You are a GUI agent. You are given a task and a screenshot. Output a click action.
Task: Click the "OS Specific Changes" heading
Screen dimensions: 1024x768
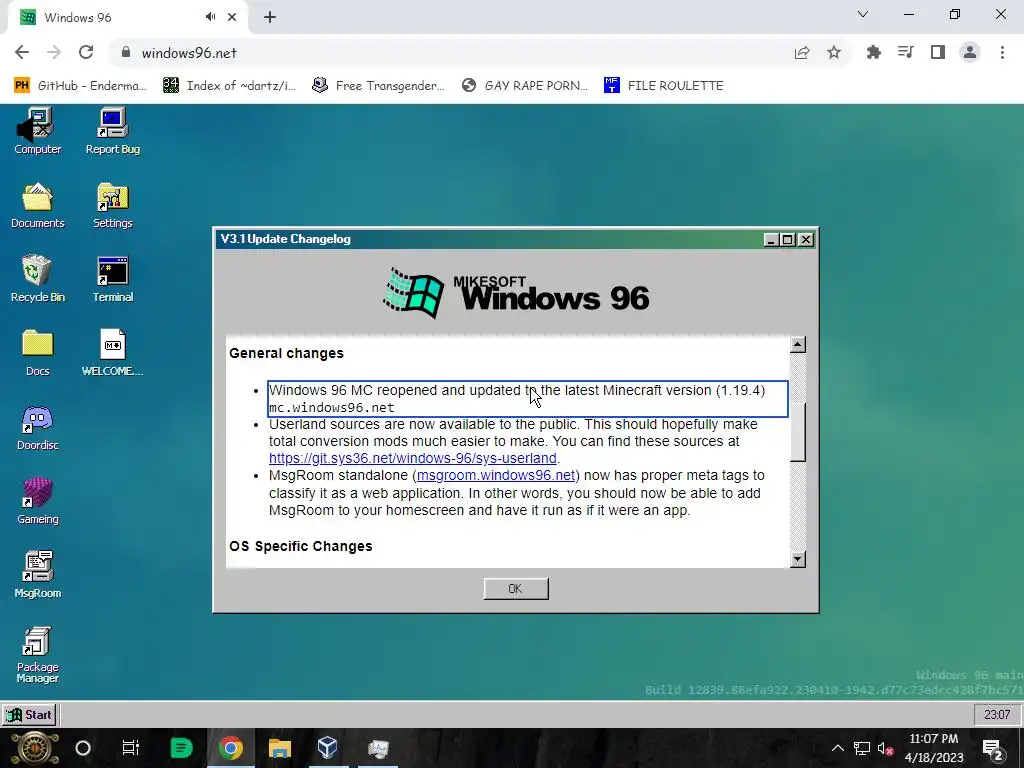[x=300, y=546]
